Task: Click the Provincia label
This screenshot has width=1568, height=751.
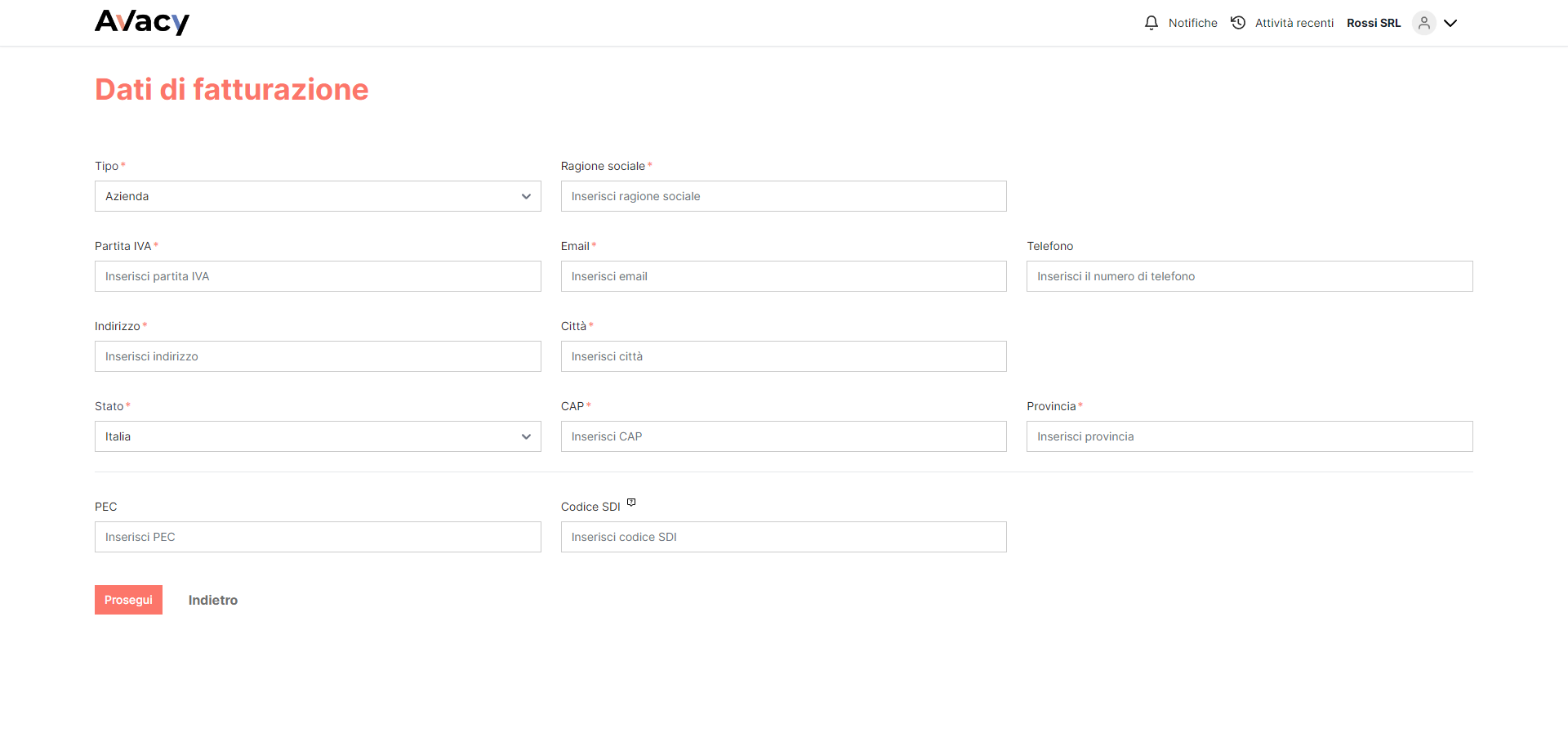Action: tap(1051, 406)
